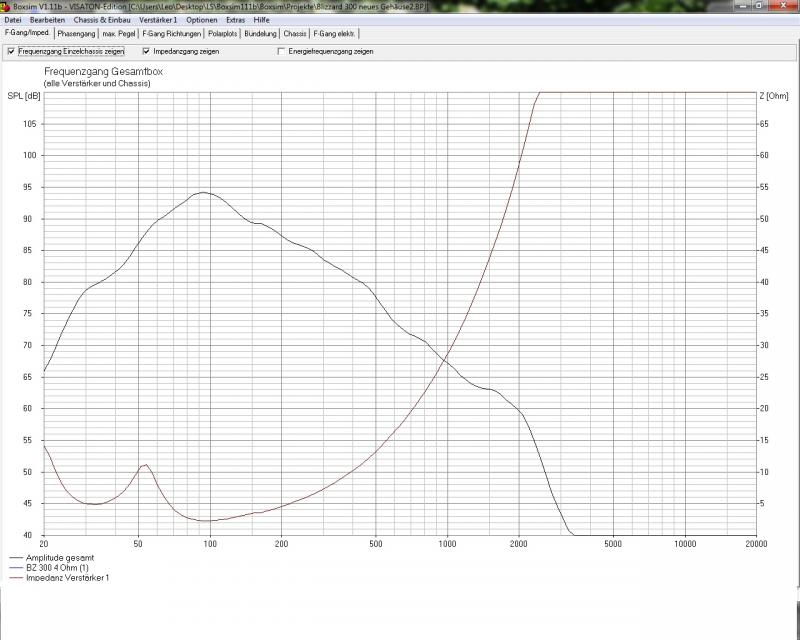The image size is (800, 640).
Task: Open the Datei menu
Action: (x=12, y=20)
